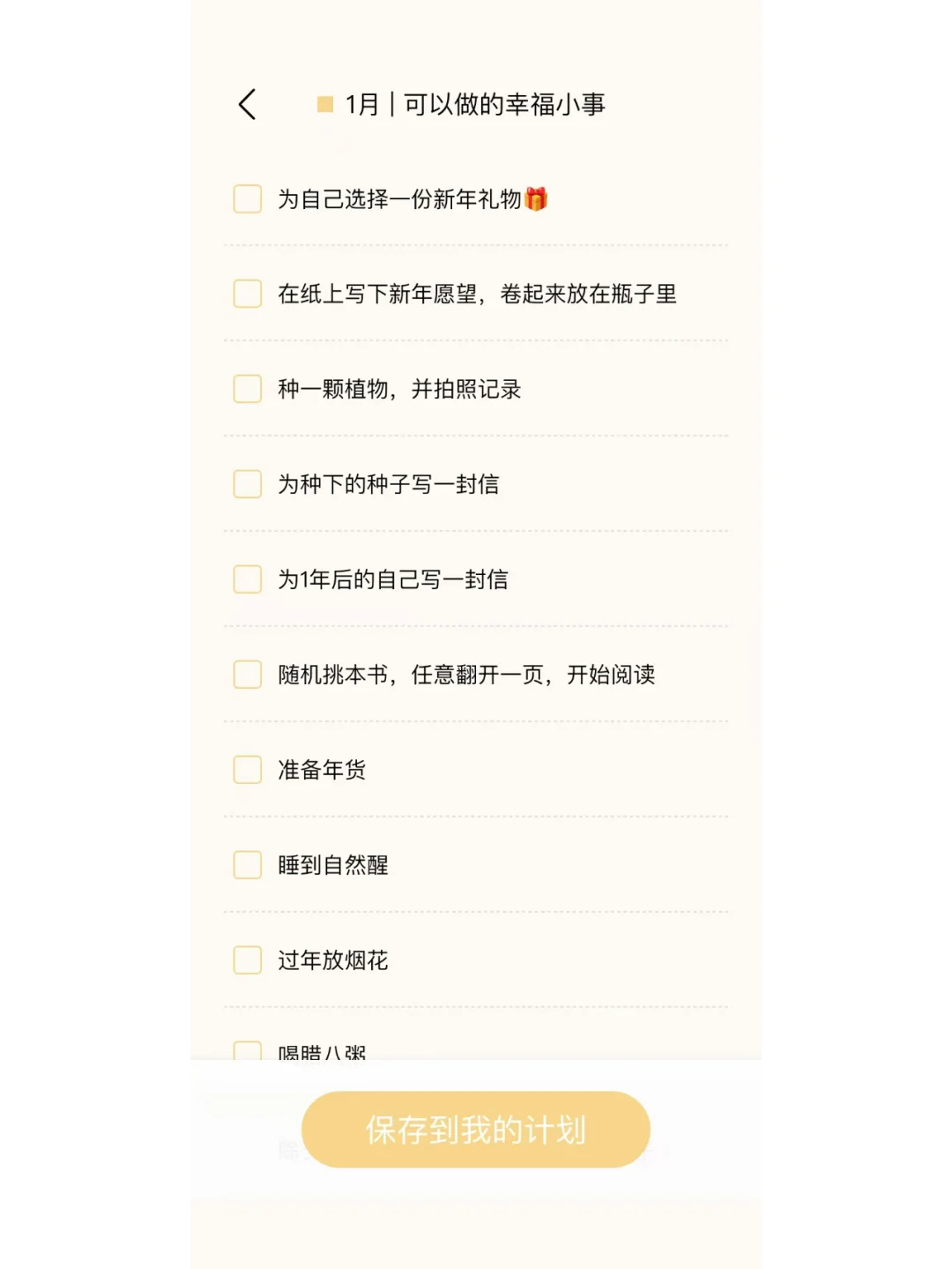952x1269 pixels.
Task: Click the yellow square beside the title
Action: pyautogui.click(x=325, y=105)
